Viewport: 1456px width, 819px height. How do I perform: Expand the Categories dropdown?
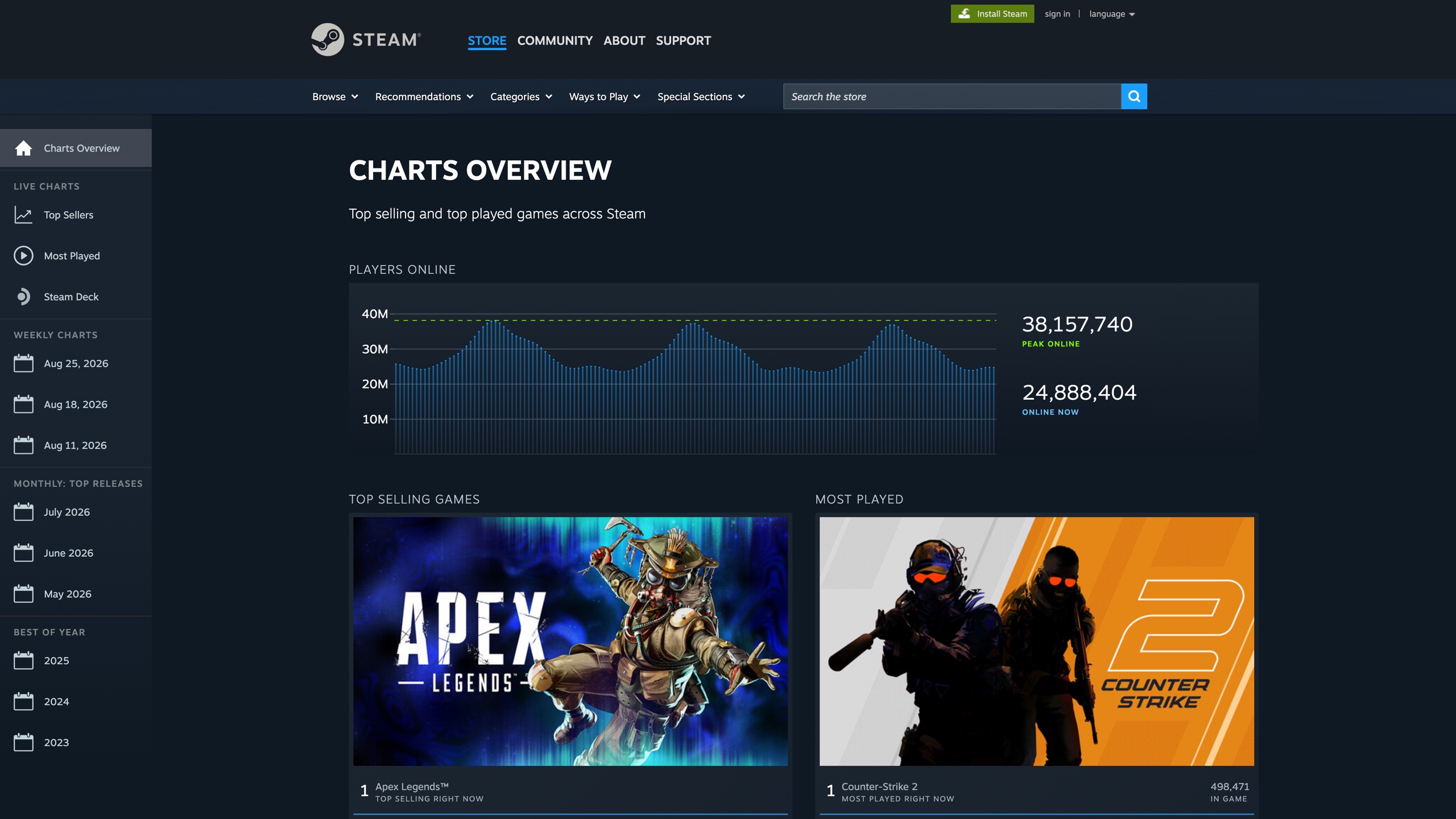[x=521, y=97]
